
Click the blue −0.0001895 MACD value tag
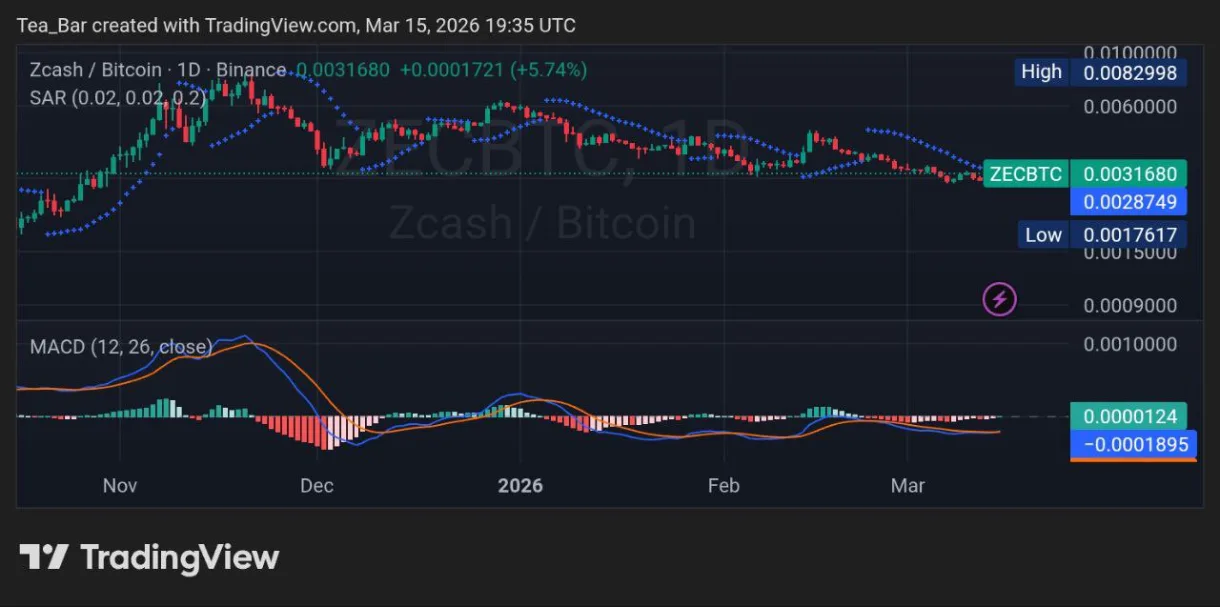point(1129,444)
